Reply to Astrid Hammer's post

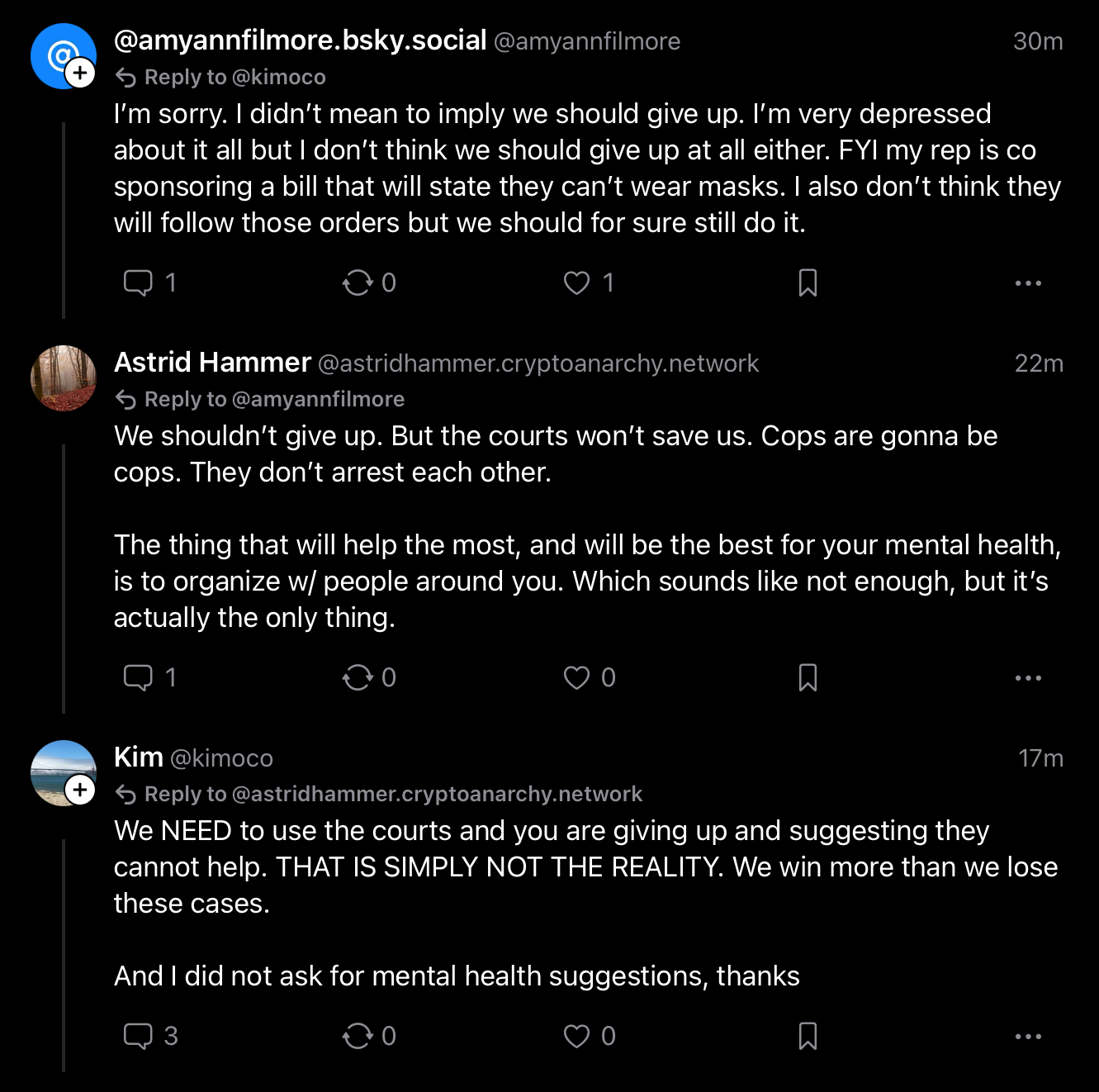[138, 677]
